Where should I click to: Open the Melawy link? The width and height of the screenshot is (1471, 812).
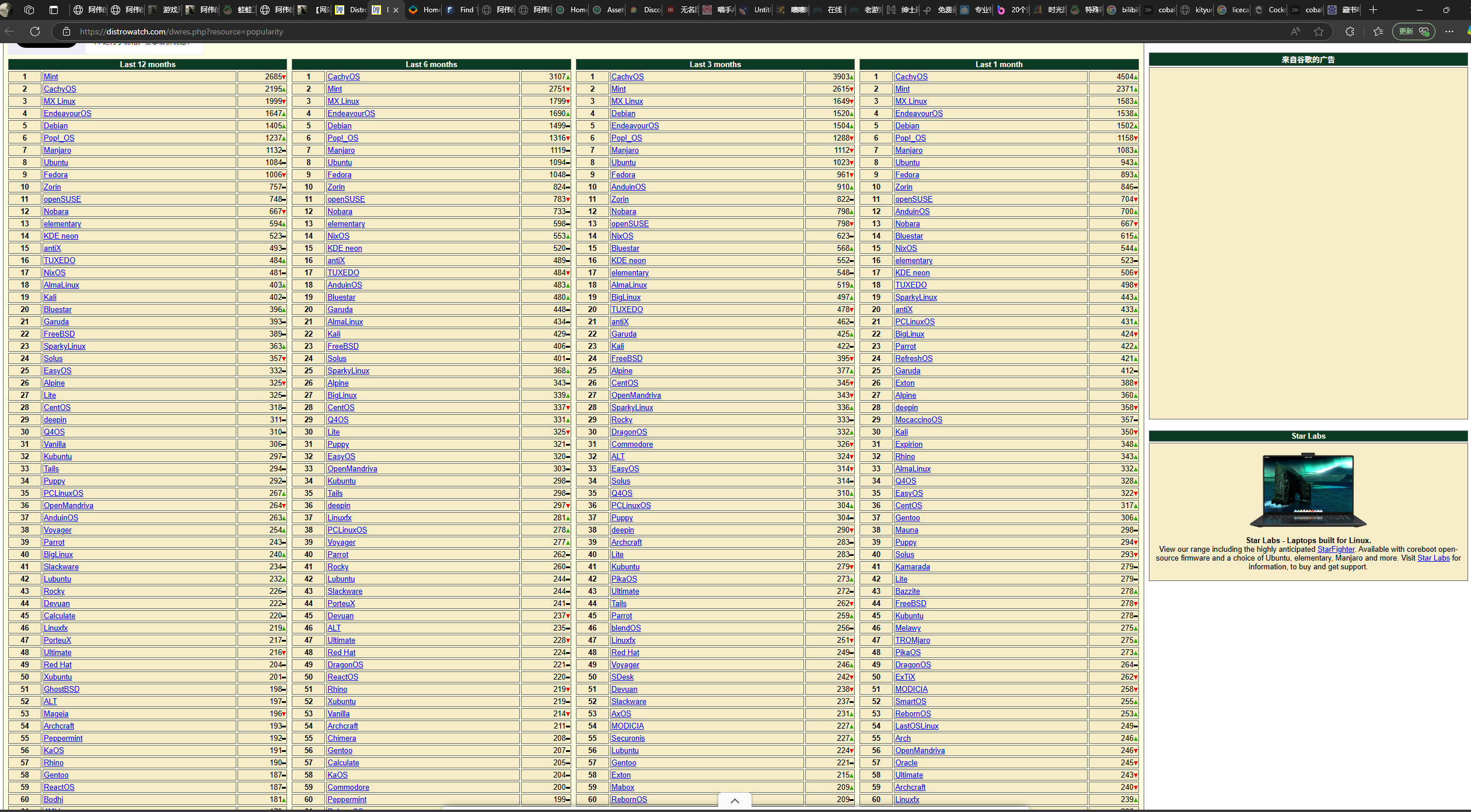coord(908,628)
